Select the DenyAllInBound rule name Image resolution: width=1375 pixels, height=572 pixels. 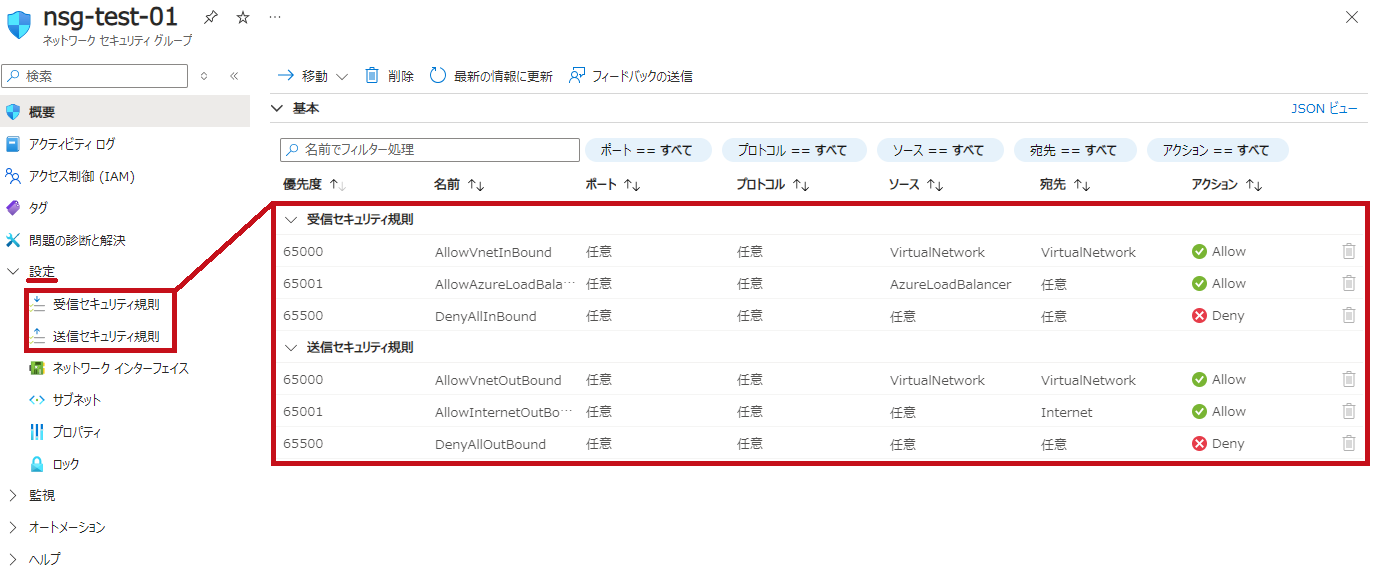[486, 316]
